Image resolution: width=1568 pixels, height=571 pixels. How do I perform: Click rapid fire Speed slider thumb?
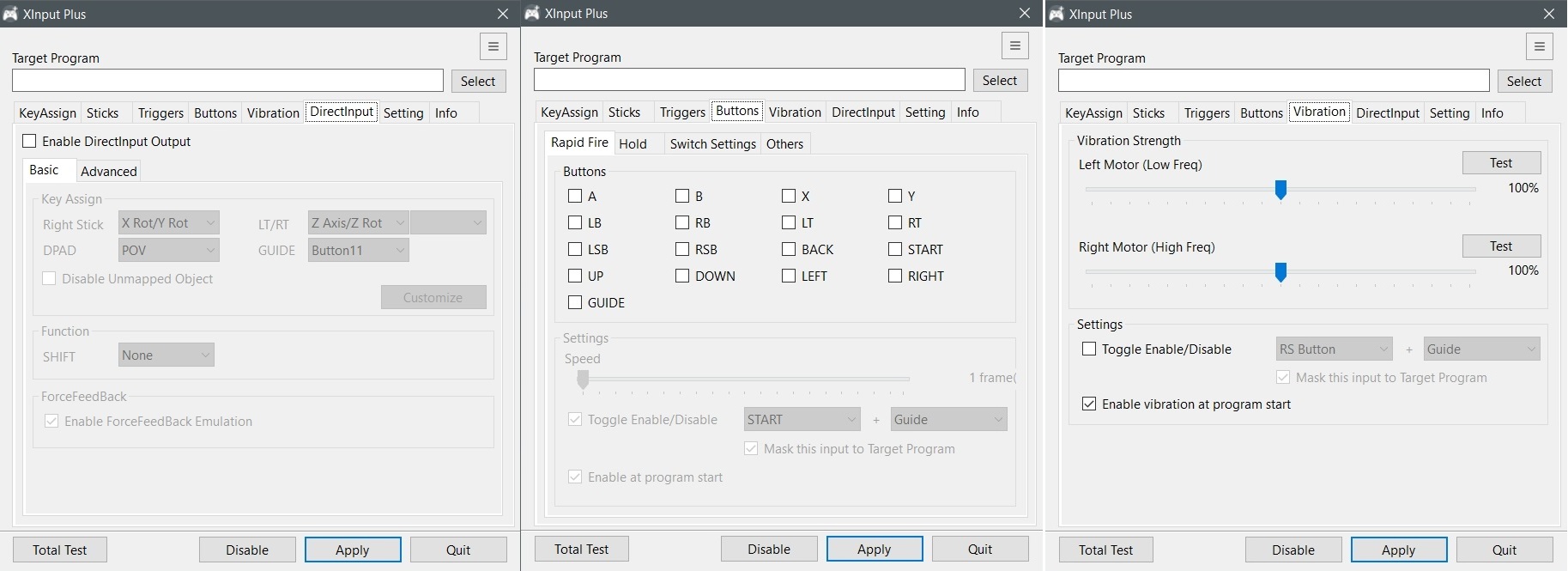[x=583, y=380]
